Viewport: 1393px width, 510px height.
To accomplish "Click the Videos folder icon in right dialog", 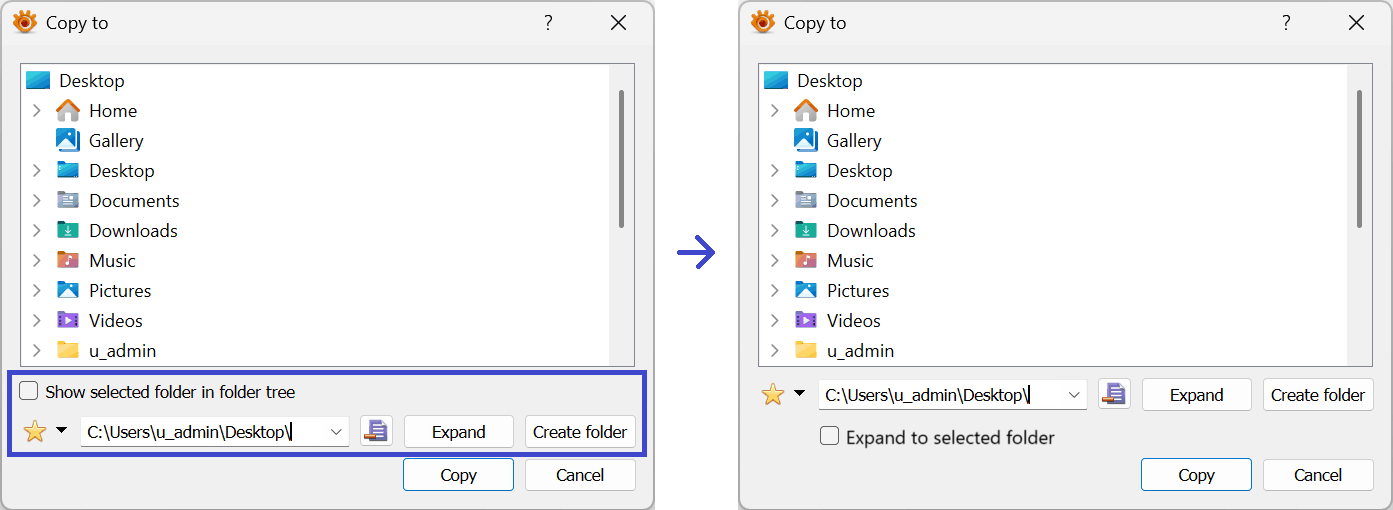I will coord(806,320).
